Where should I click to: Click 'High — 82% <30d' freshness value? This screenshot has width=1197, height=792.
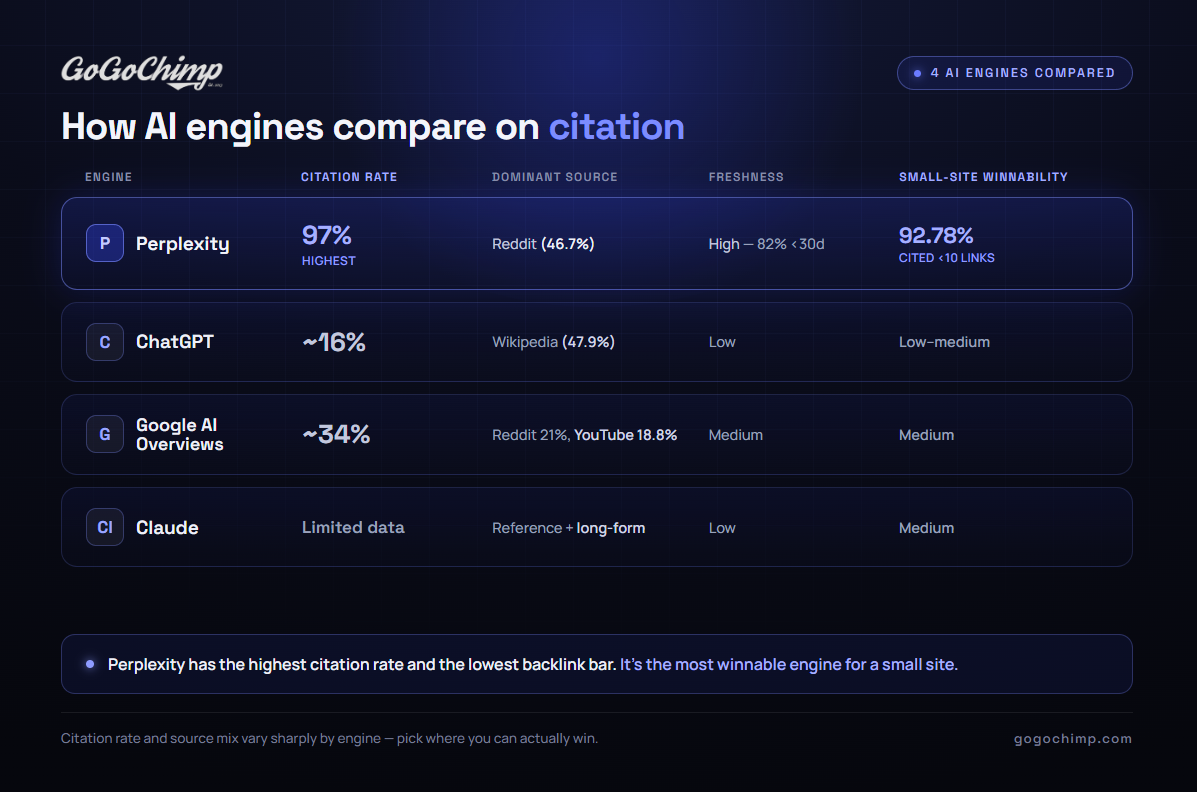coord(766,244)
